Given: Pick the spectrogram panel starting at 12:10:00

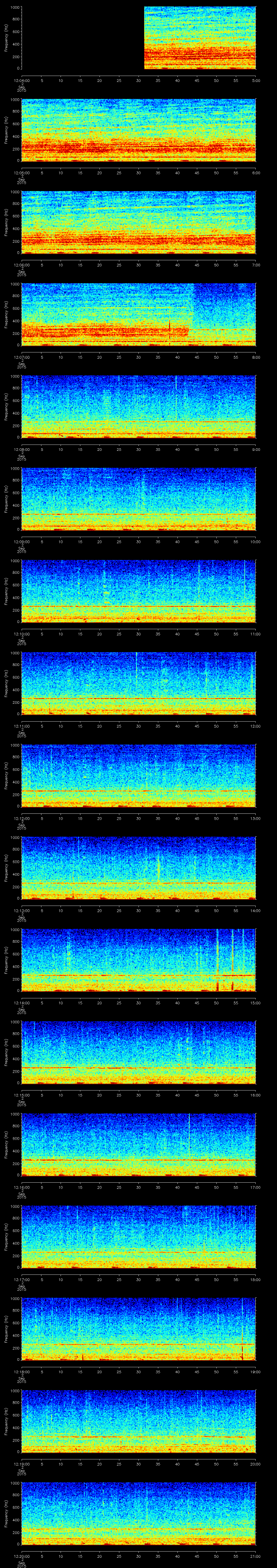Looking at the screenshot, I should click(x=139, y=592).
